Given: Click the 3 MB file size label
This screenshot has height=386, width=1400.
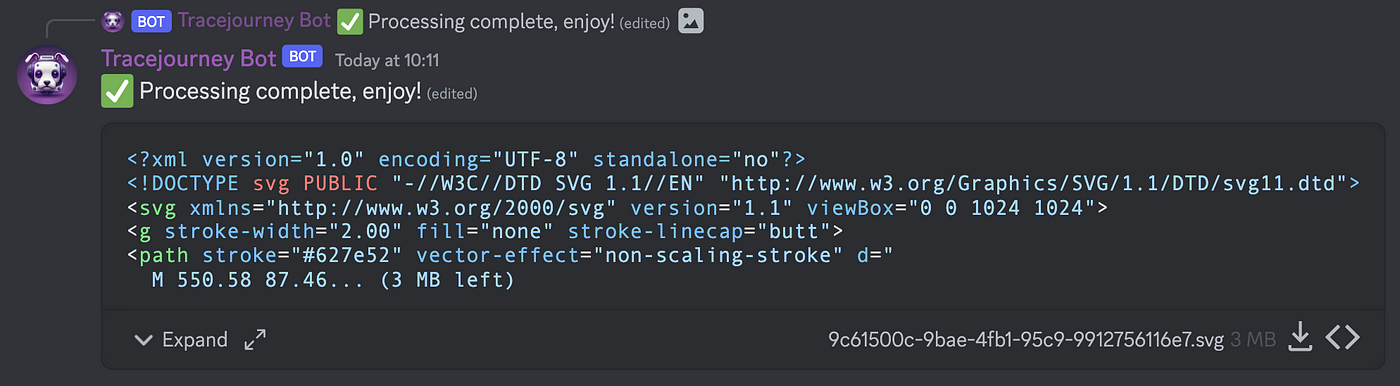Looking at the screenshot, I should point(1253,341).
